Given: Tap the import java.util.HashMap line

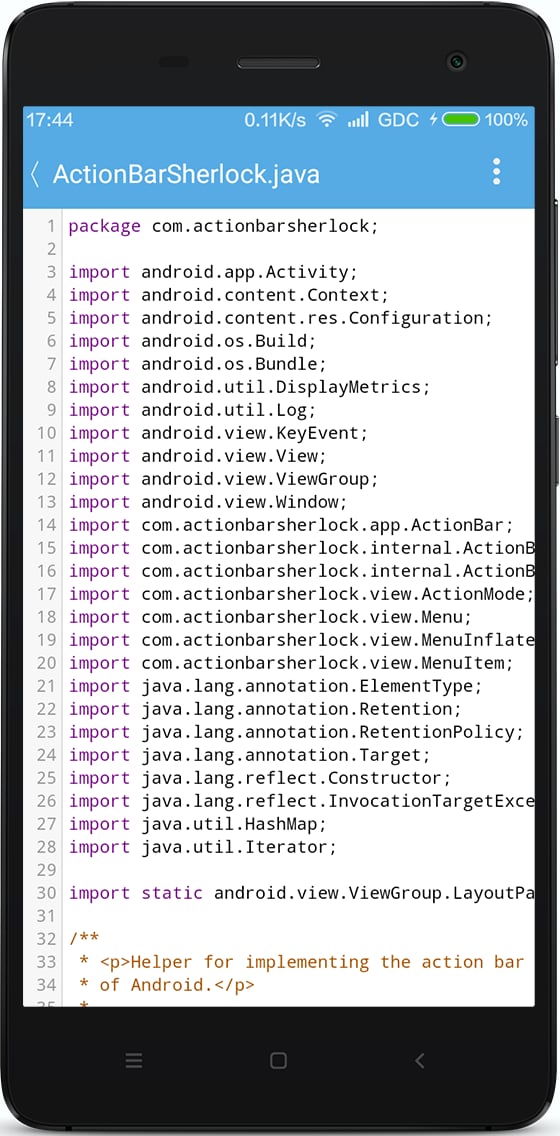Looking at the screenshot, I should coord(198,824).
